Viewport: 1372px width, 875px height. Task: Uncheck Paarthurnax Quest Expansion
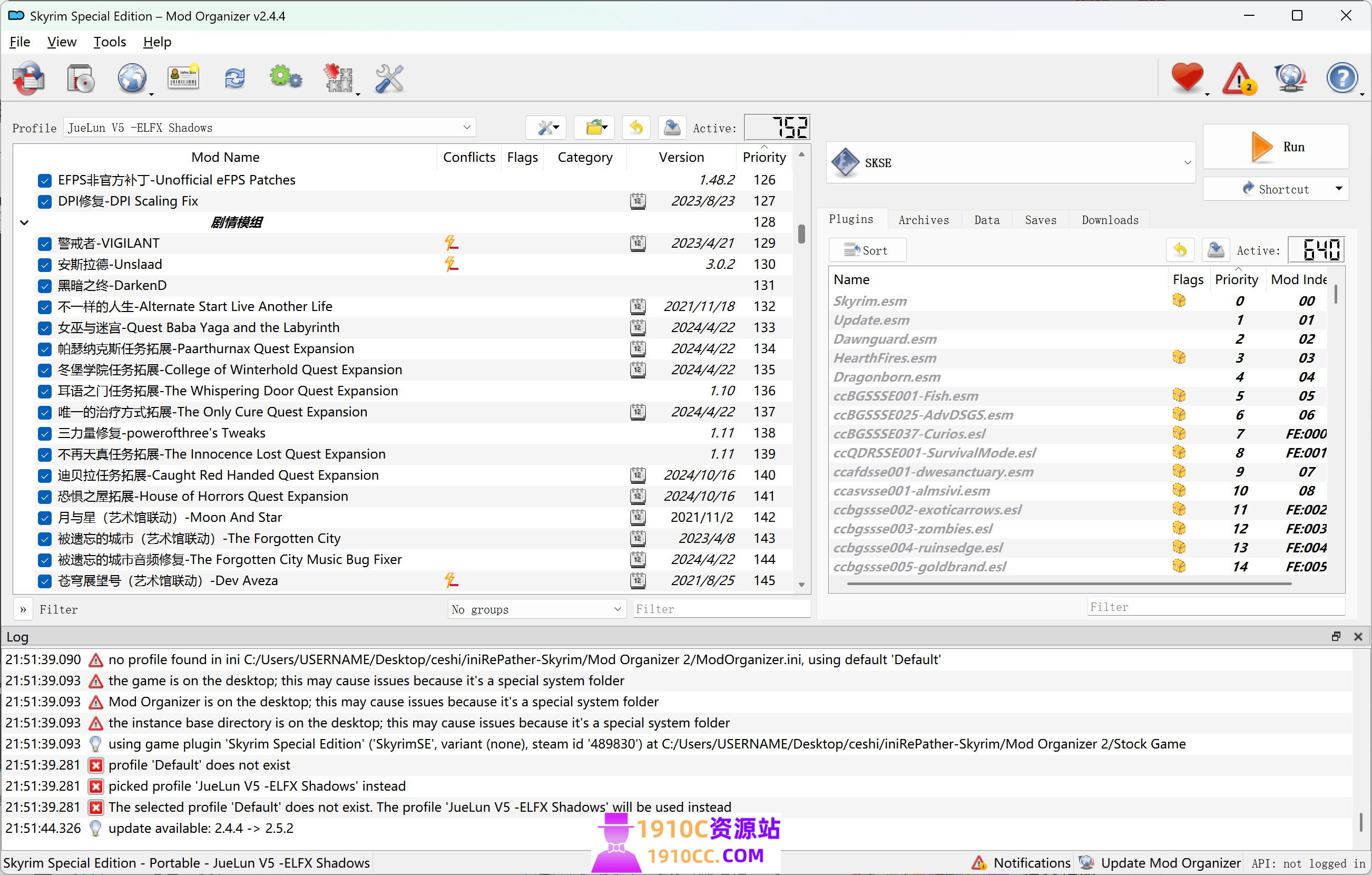44,349
